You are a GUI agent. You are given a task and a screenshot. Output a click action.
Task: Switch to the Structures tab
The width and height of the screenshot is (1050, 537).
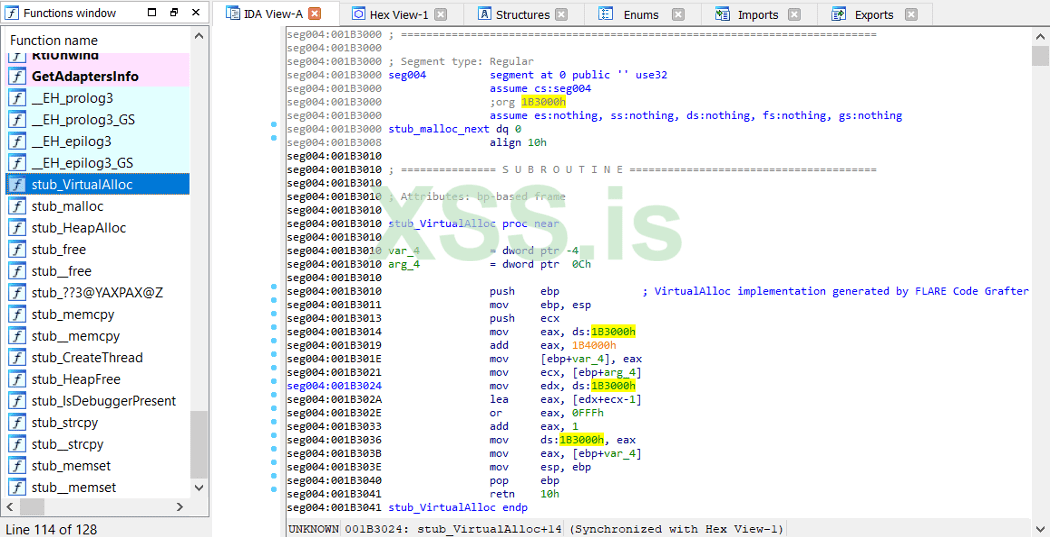522,15
